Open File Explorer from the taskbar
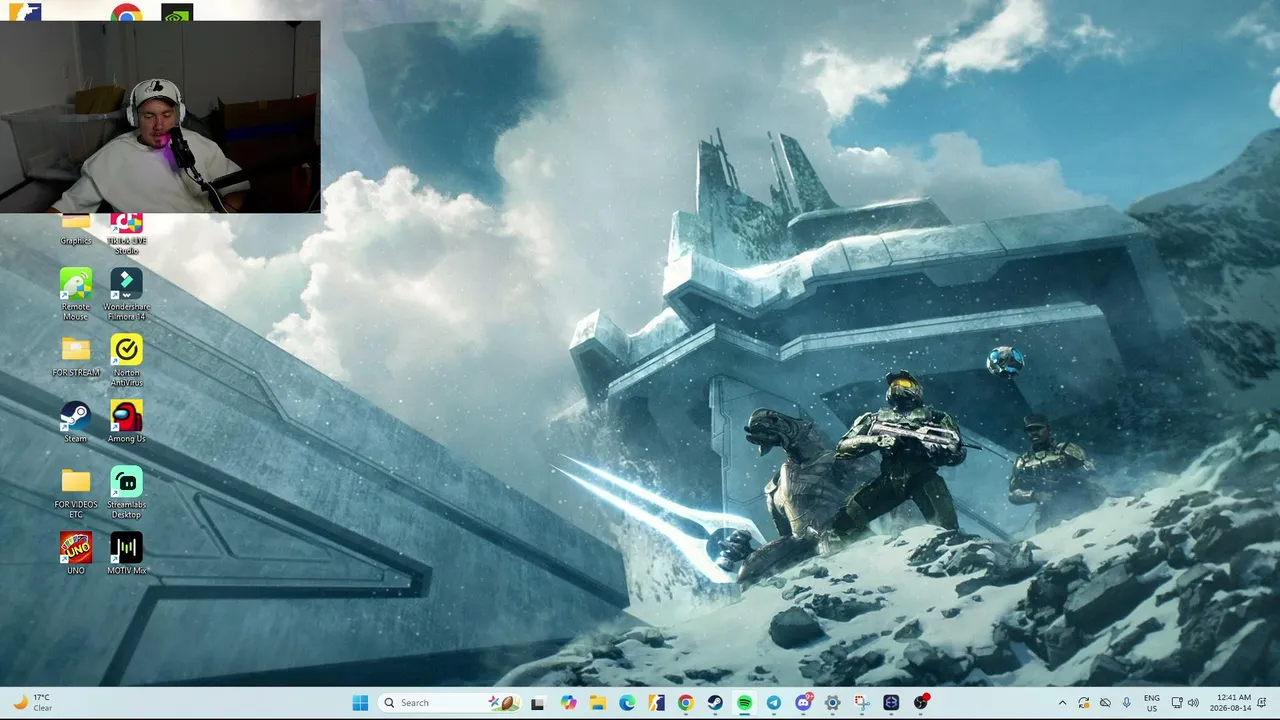The width and height of the screenshot is (1280, 720). coord(597,703)
